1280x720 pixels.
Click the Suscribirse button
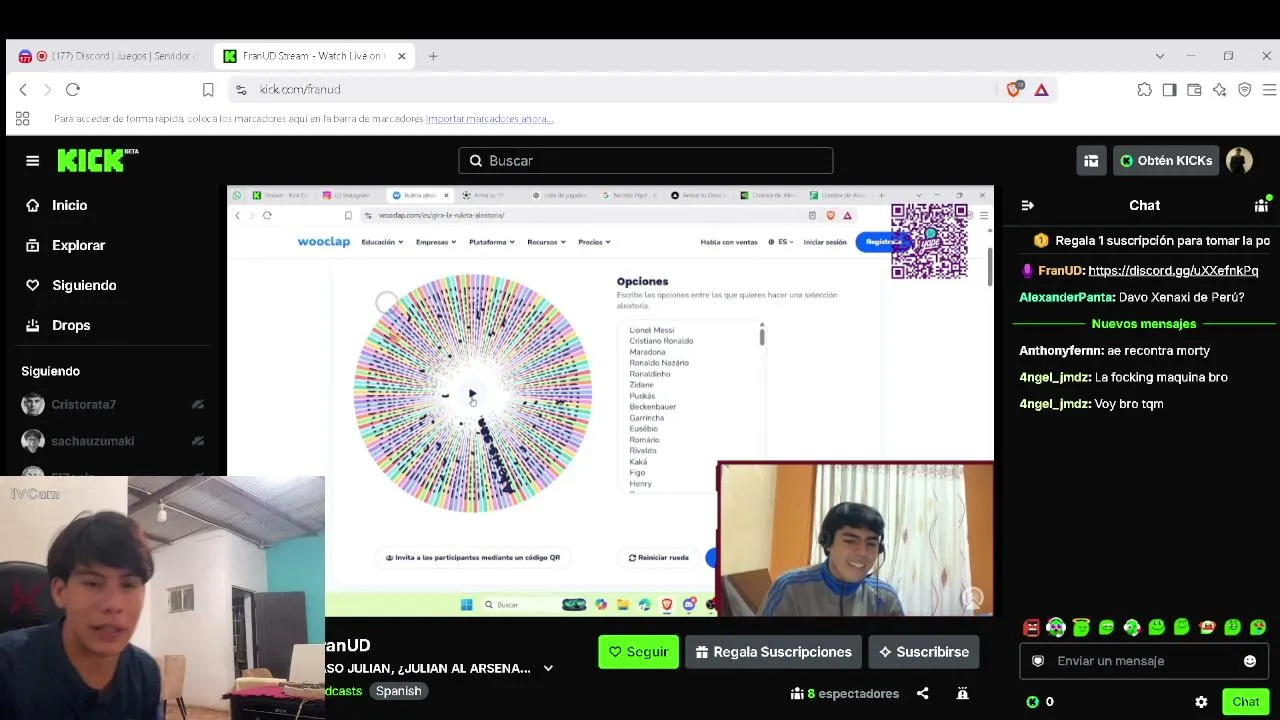click(924, 652)
